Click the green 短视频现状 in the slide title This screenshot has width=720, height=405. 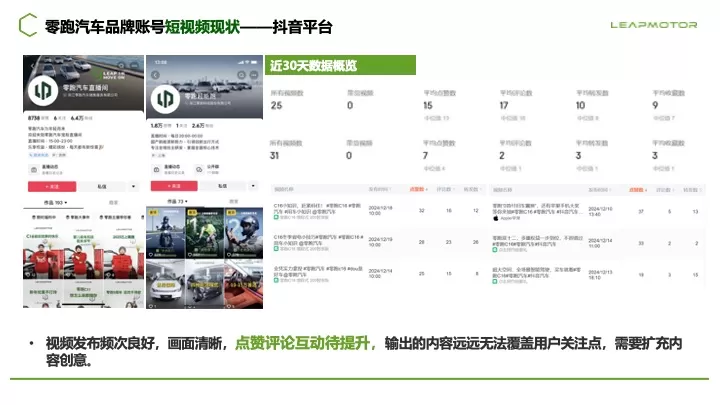pos(202,27)
